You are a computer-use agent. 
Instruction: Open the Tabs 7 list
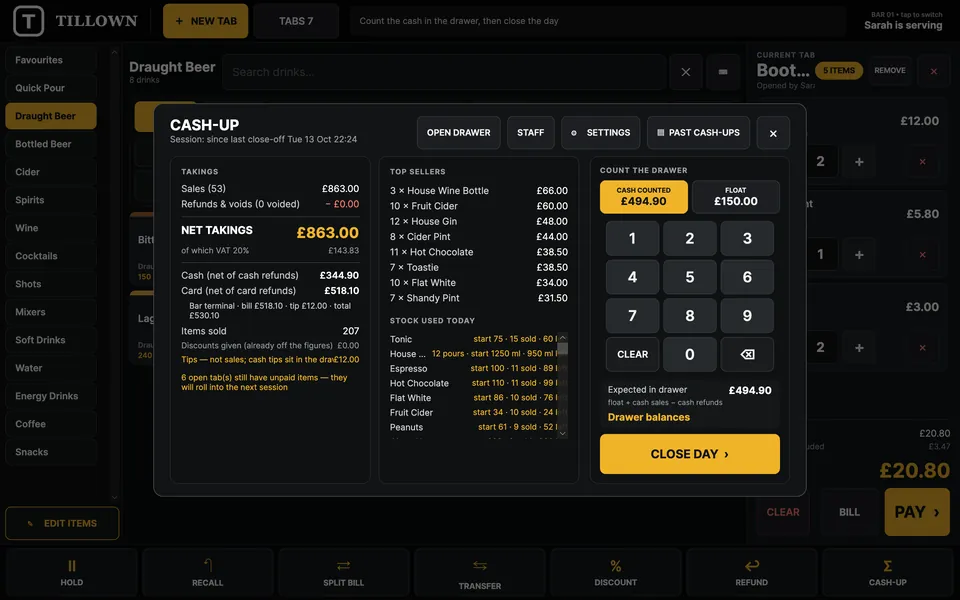pos(296,21)
